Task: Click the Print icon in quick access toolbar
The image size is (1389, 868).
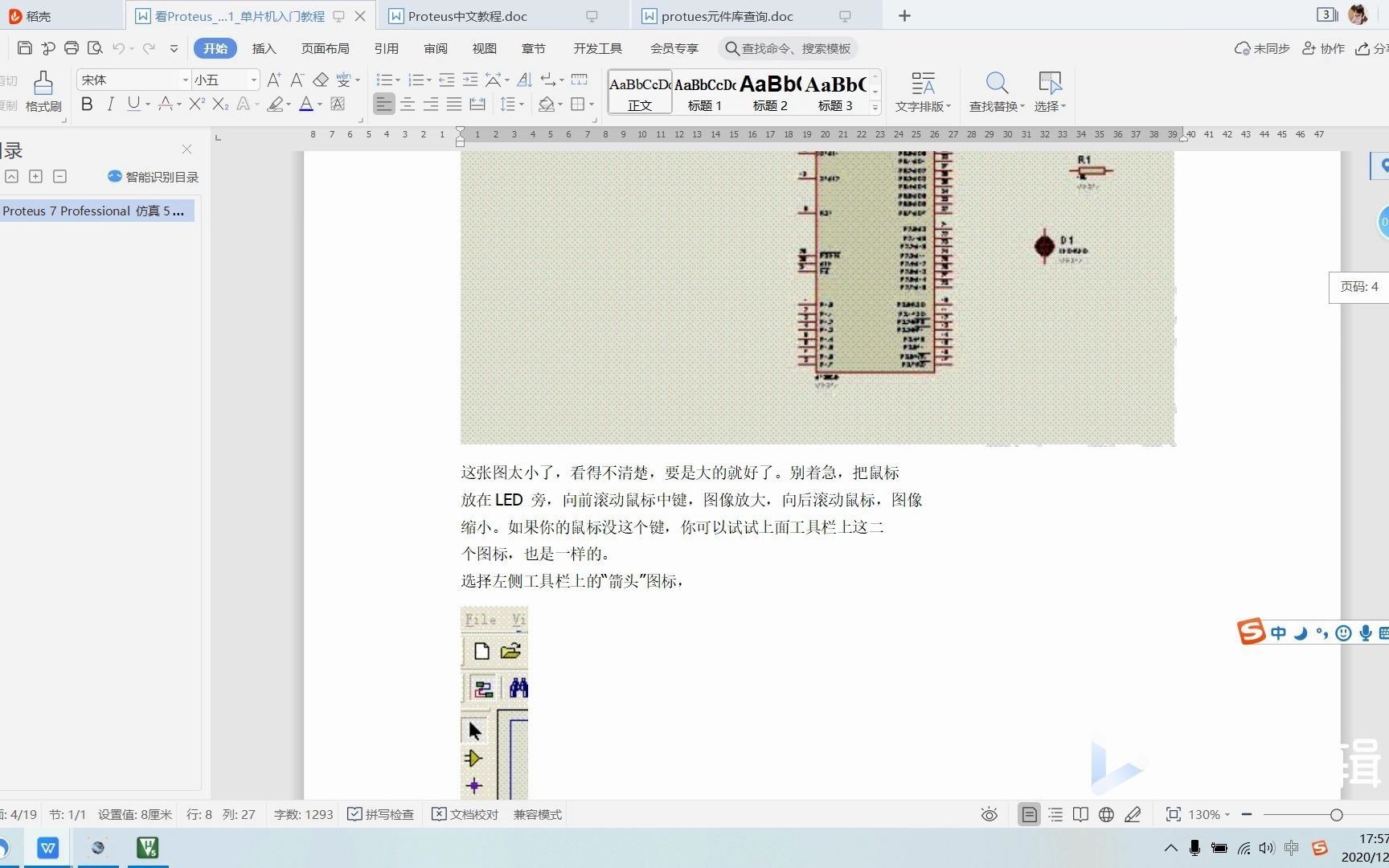Action: click(71, 48)
